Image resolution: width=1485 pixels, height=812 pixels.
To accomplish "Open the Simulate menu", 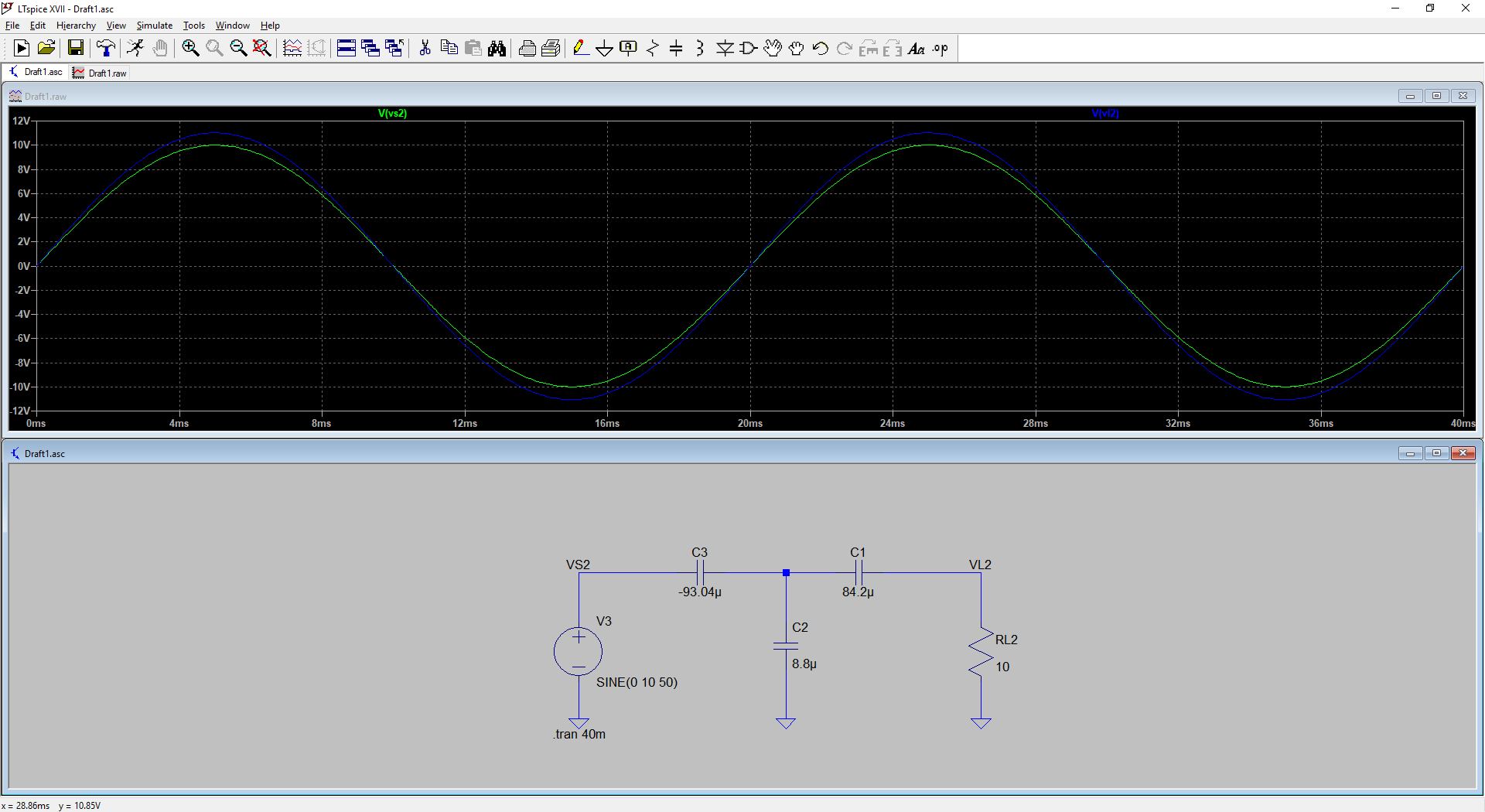I will point(154,26).
